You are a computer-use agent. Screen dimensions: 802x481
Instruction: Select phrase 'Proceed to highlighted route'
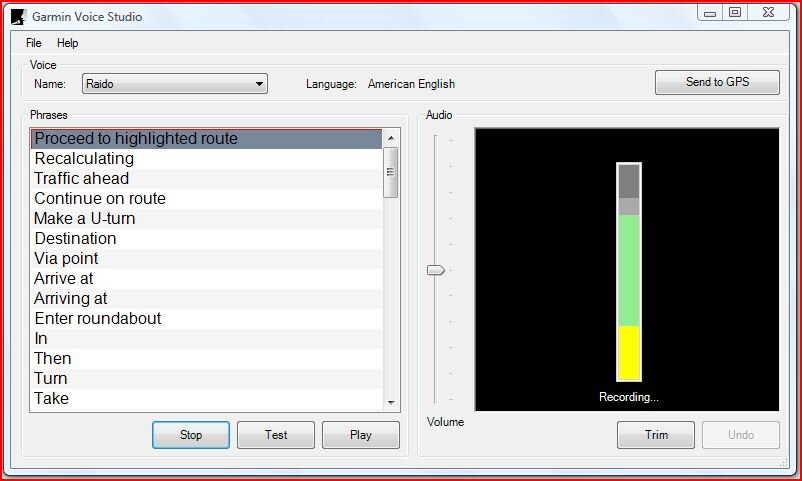tap(206, 139)
